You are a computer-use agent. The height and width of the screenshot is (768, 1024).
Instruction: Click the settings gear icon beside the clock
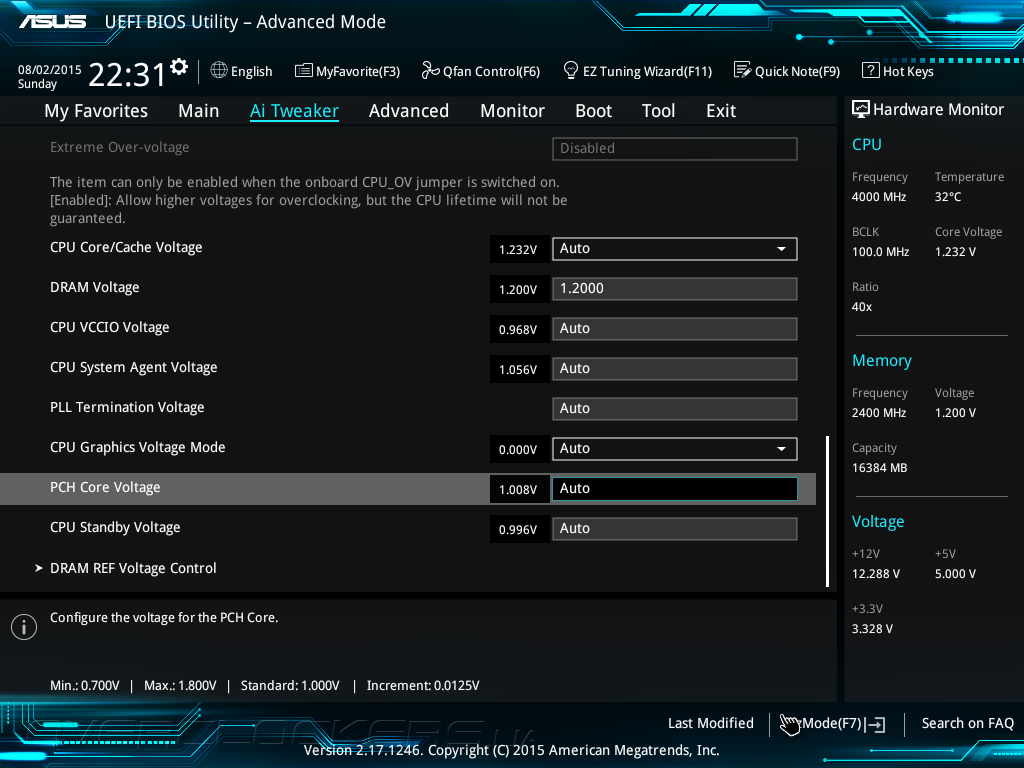coord(179,67)
